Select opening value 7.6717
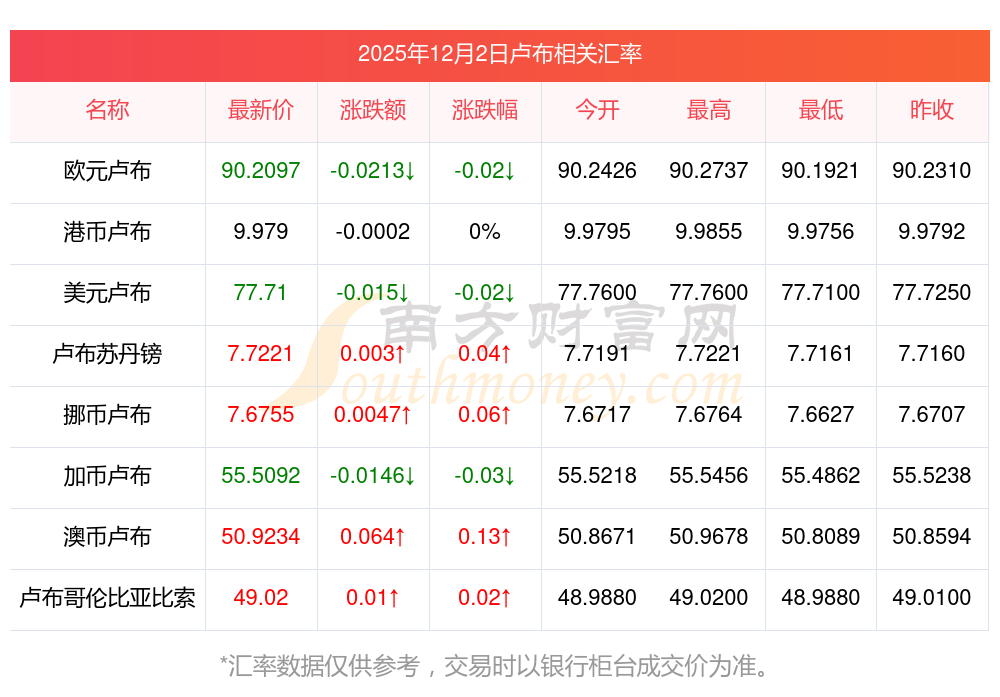 [x=597, y=415]
